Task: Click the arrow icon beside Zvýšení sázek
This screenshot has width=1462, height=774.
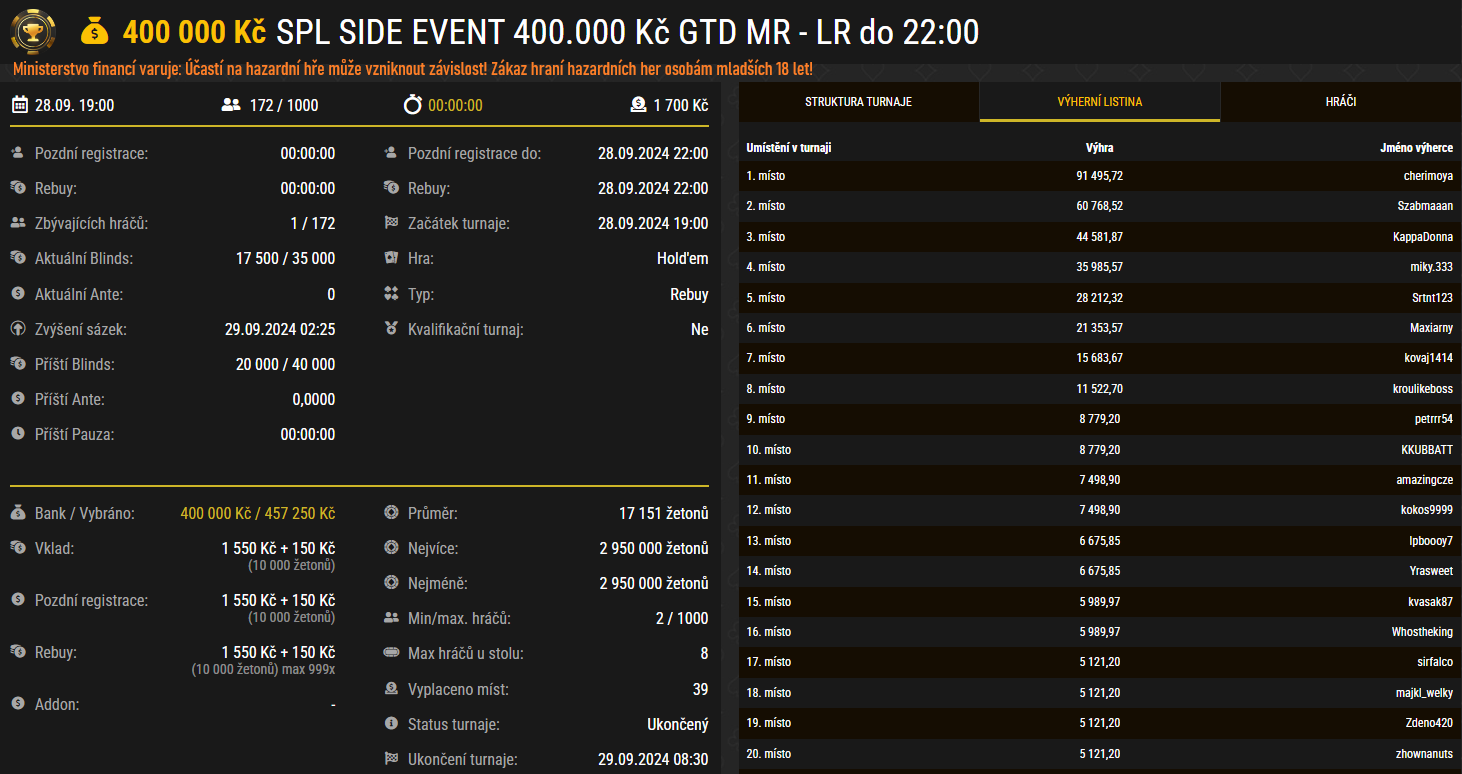Action: (x=18, y=328)
